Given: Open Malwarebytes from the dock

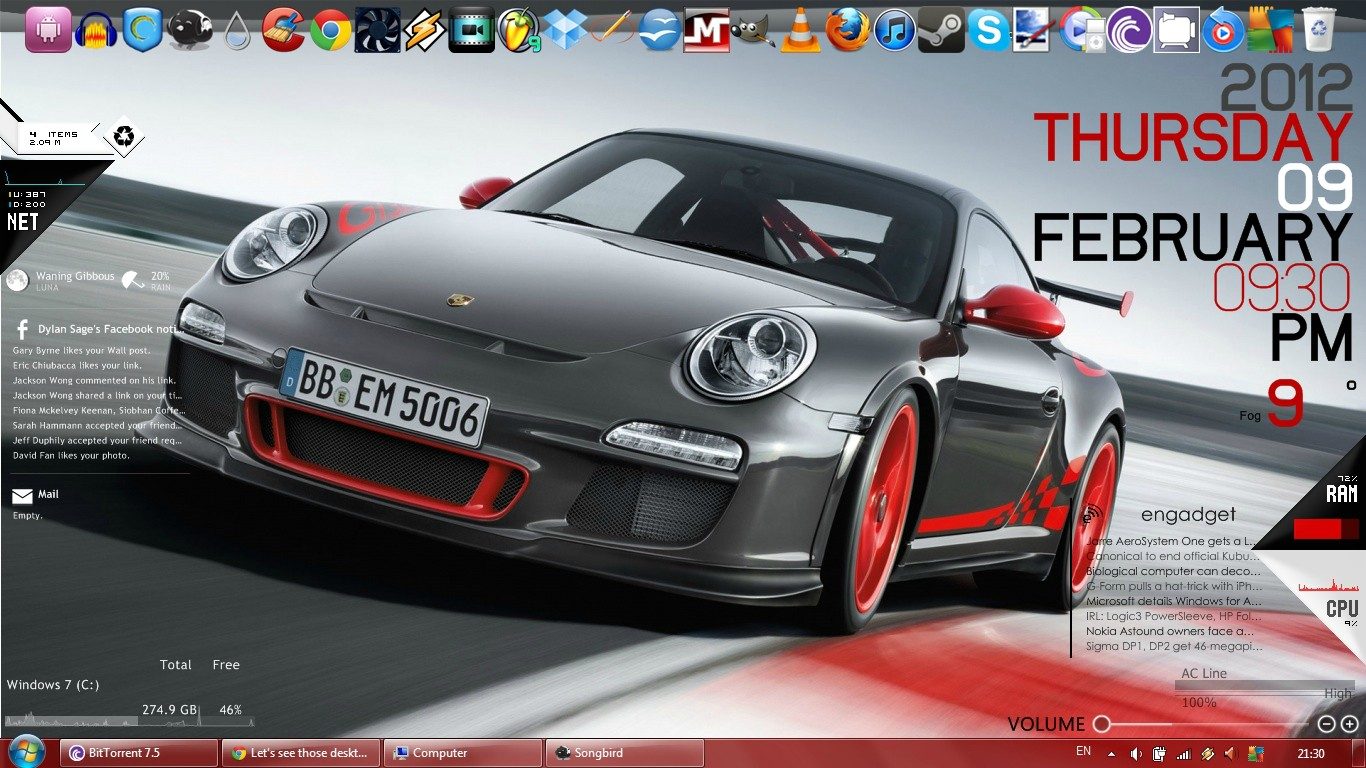Looking at the screenshot, I should click(707, 30).
